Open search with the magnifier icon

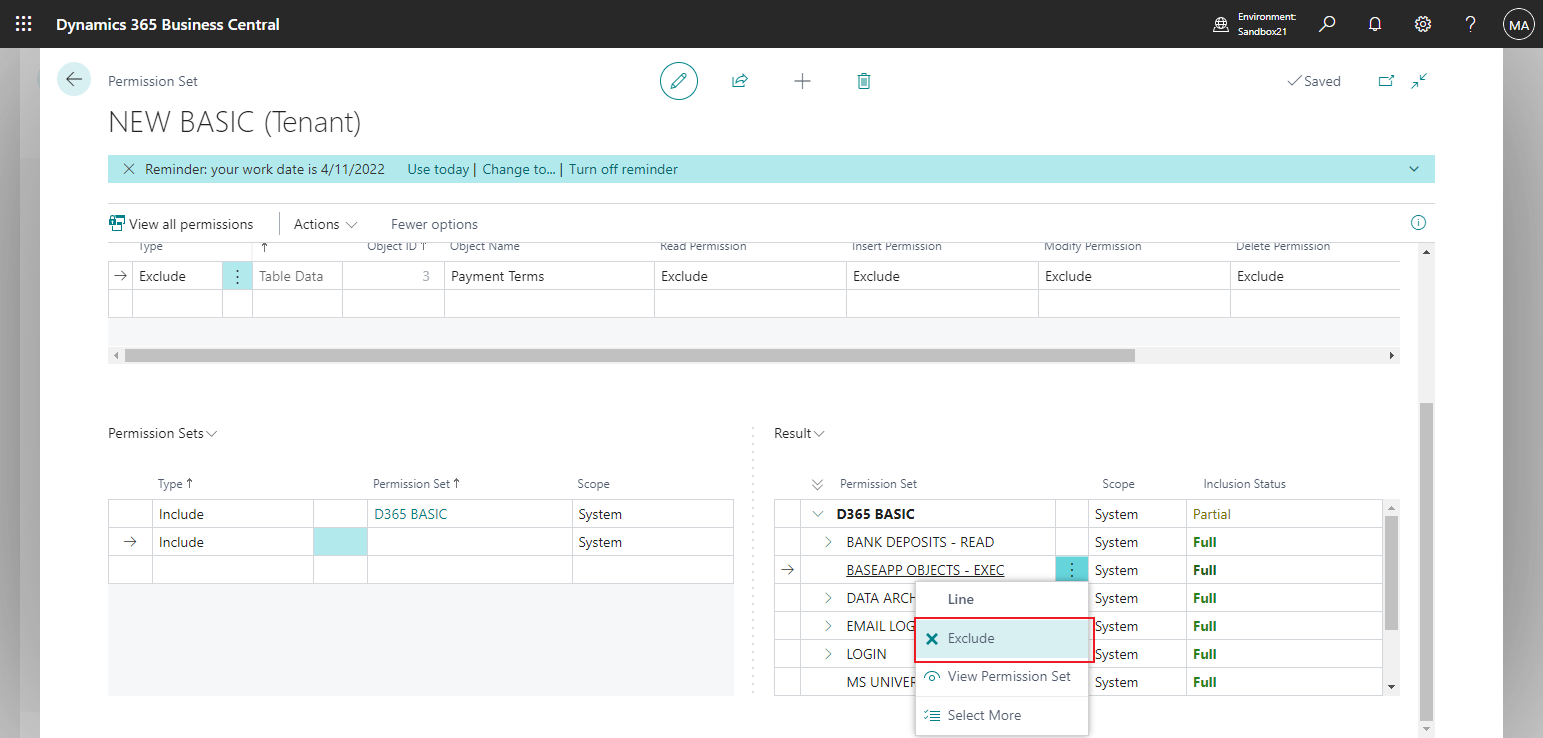click(x=1327, y=23)
